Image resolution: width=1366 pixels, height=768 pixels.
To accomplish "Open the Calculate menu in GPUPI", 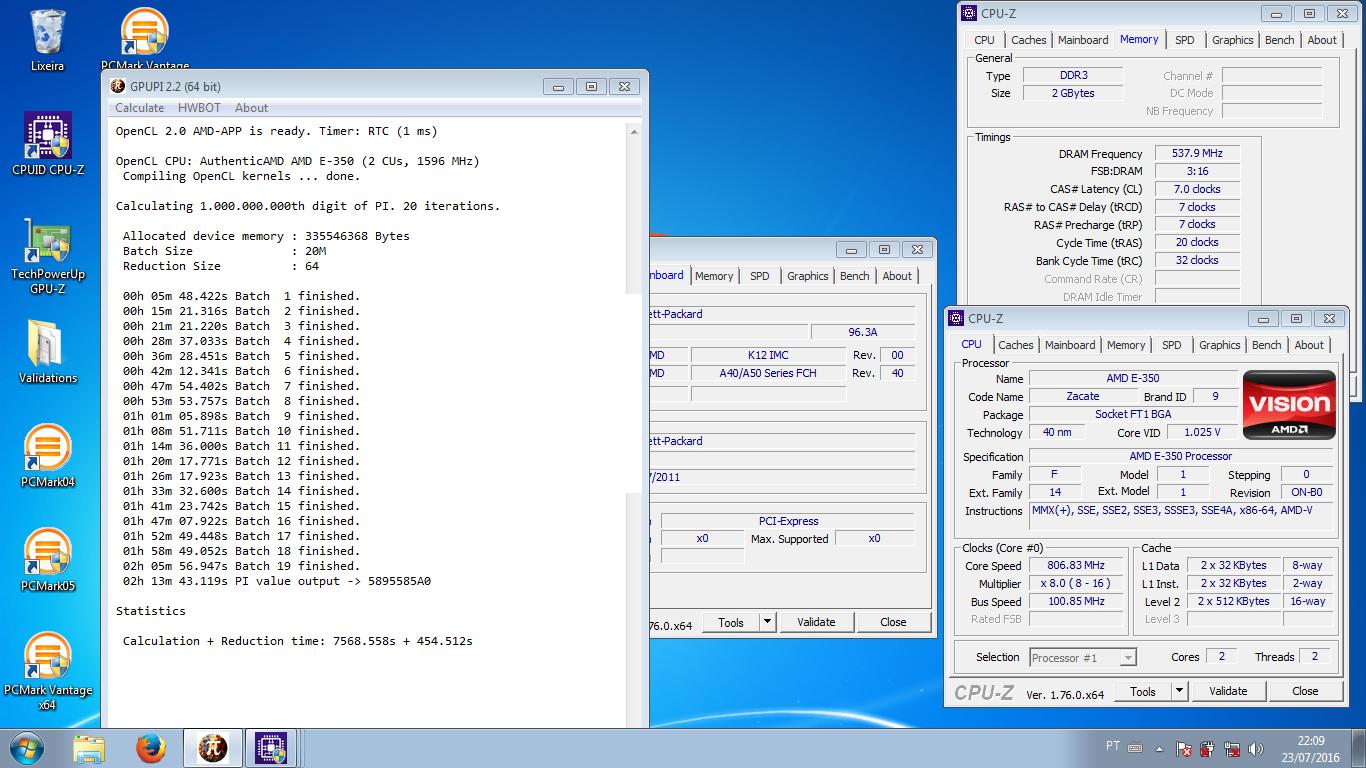I will pyautogui.click(x=139, y=108).
